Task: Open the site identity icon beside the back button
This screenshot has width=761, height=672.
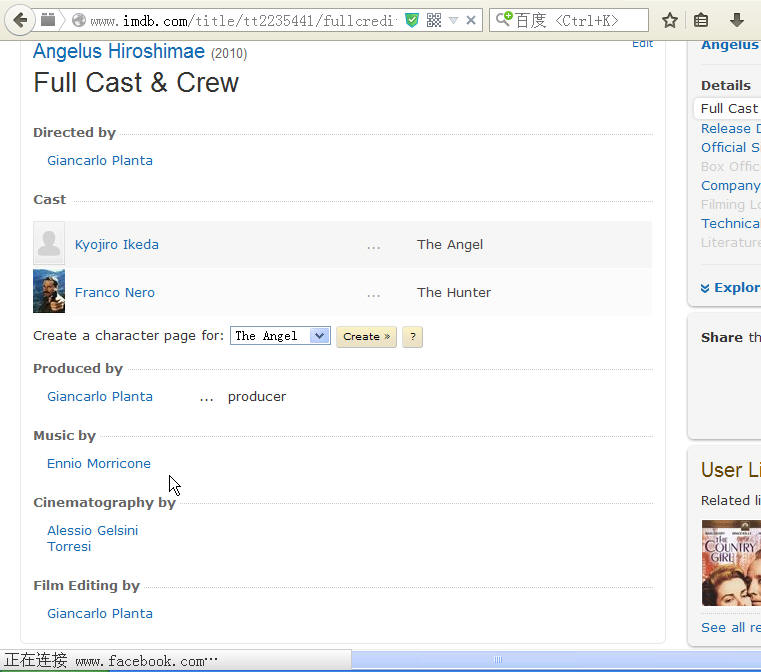Action: point(48,20)
